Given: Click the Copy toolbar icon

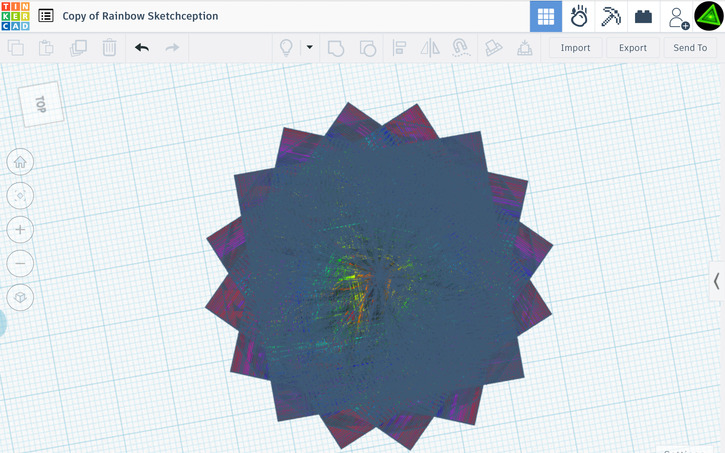Looking at the screenshot, I should [16, 48].
